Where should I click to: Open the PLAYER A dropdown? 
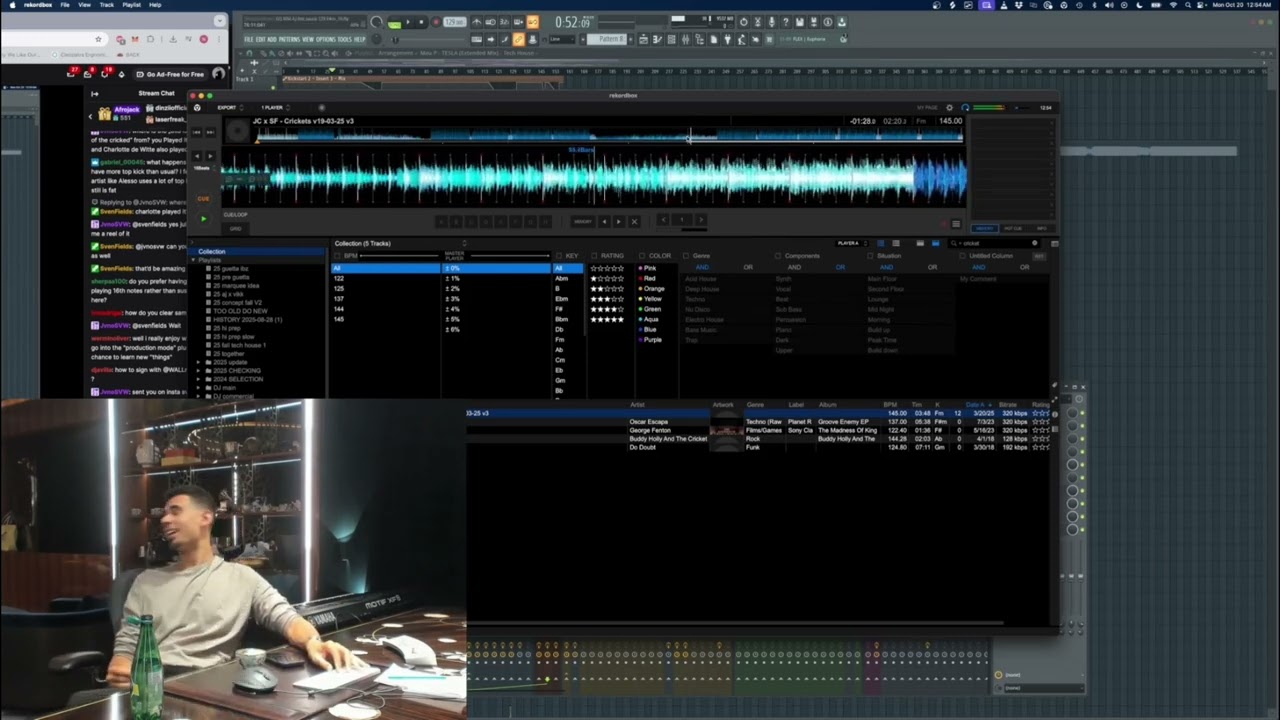pos(851,243)
